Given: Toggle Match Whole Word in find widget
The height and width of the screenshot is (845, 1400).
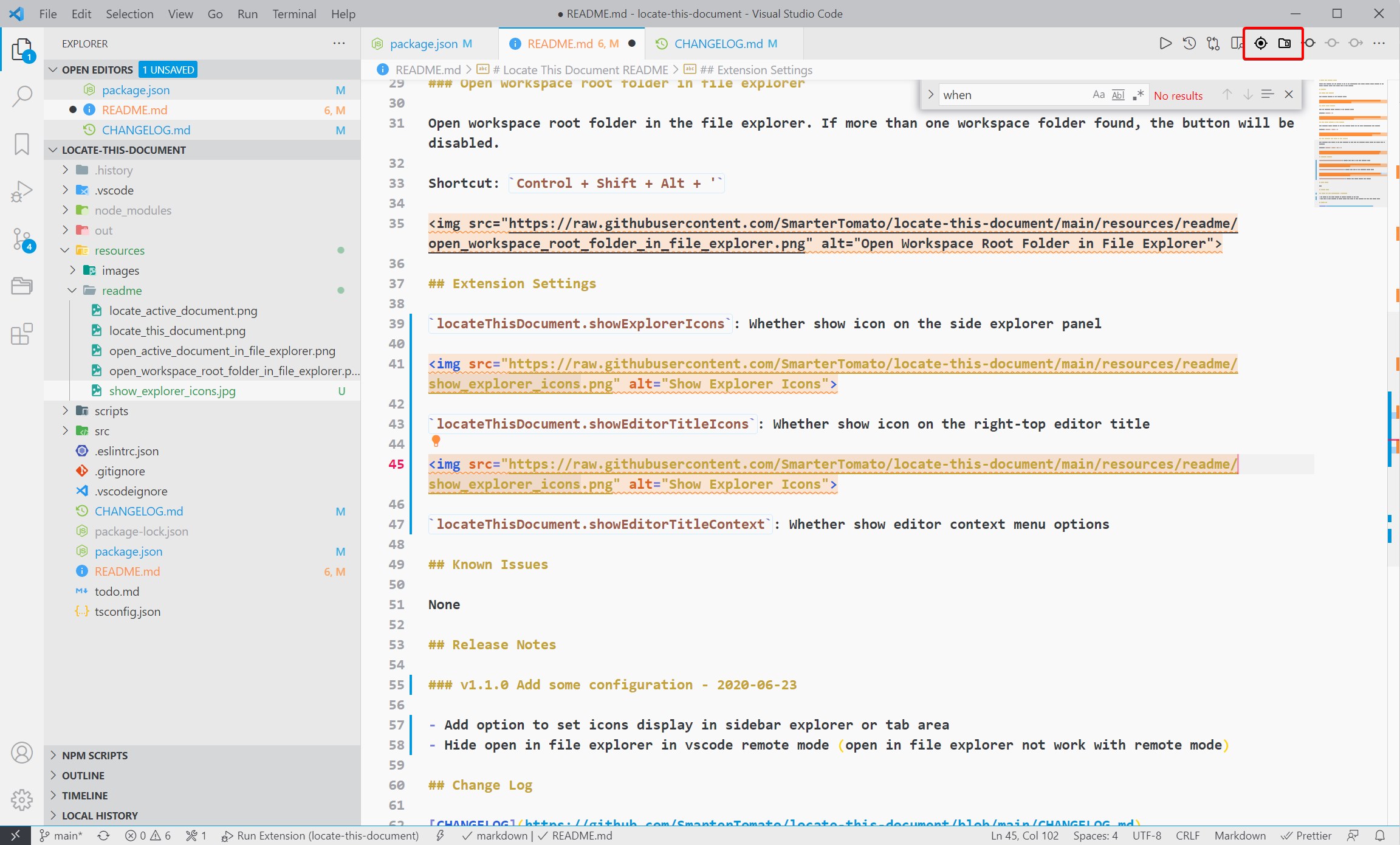Looking at the screenshot, I should click(1118, 95).
